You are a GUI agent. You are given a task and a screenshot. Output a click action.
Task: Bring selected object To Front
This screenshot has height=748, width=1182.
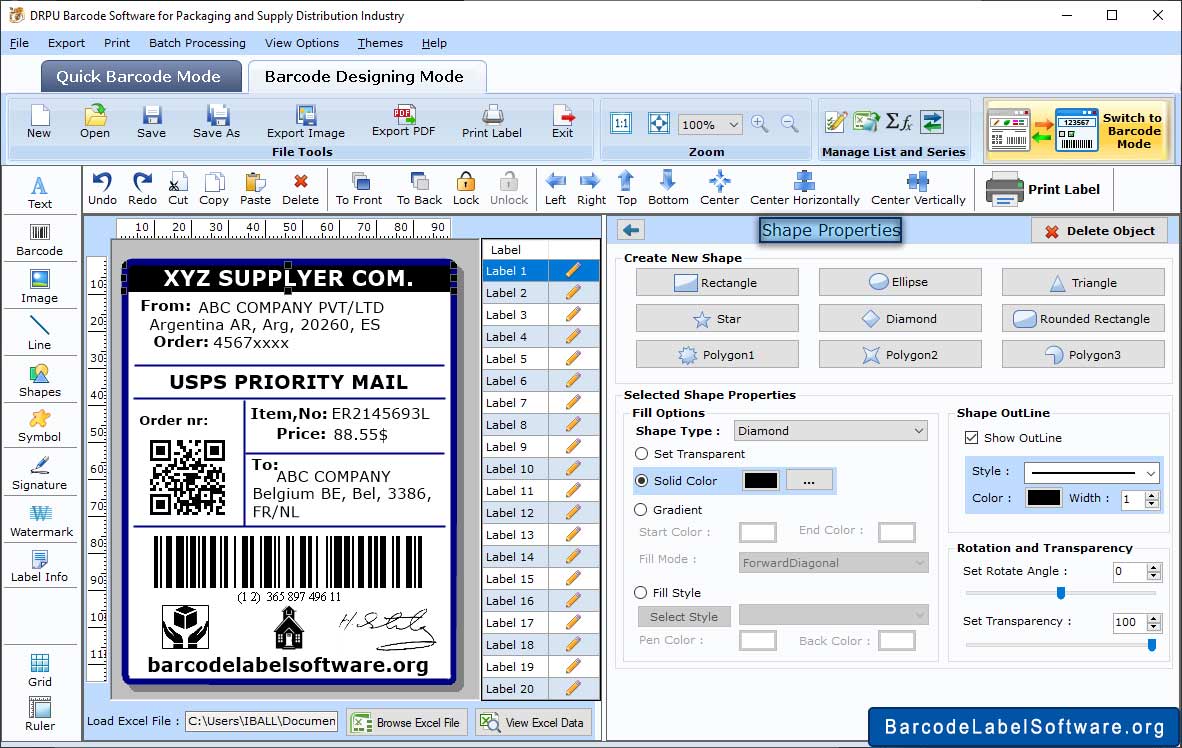click(359, 189)
